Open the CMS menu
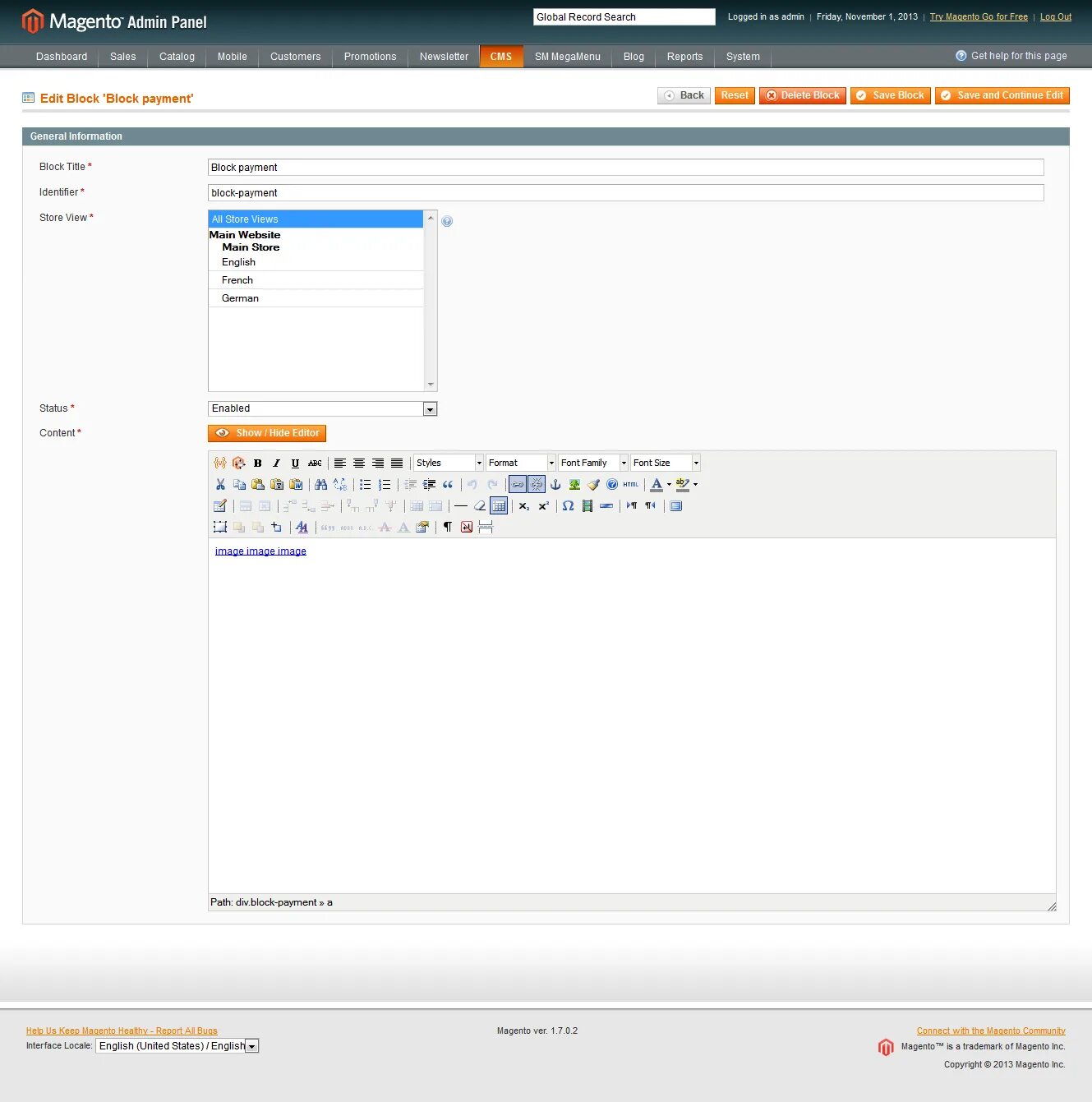Screen dimensions: 1092x1102 pyautogui.click(x=501, y=57)
